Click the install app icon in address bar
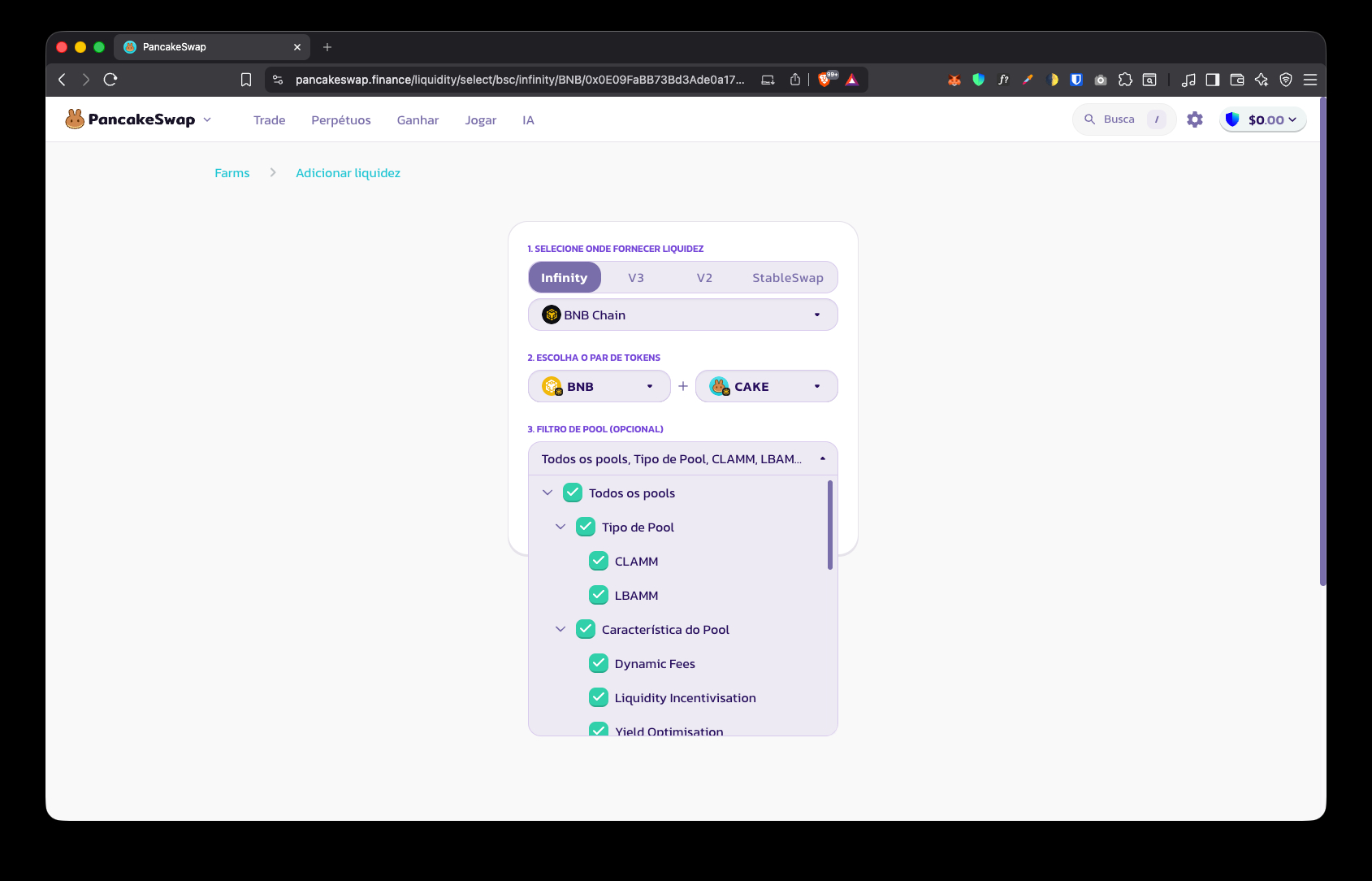This screenshot has height=881, width=1372. tap(768, 80)
